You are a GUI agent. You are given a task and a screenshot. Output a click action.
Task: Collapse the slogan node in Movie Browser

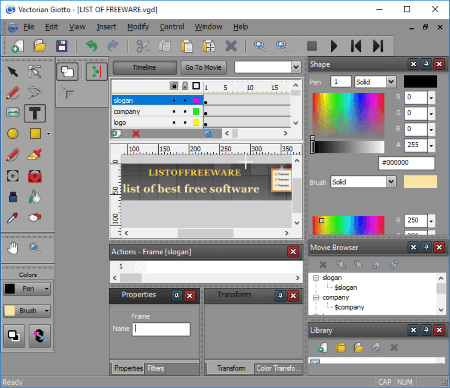click(x=316, y=278)
